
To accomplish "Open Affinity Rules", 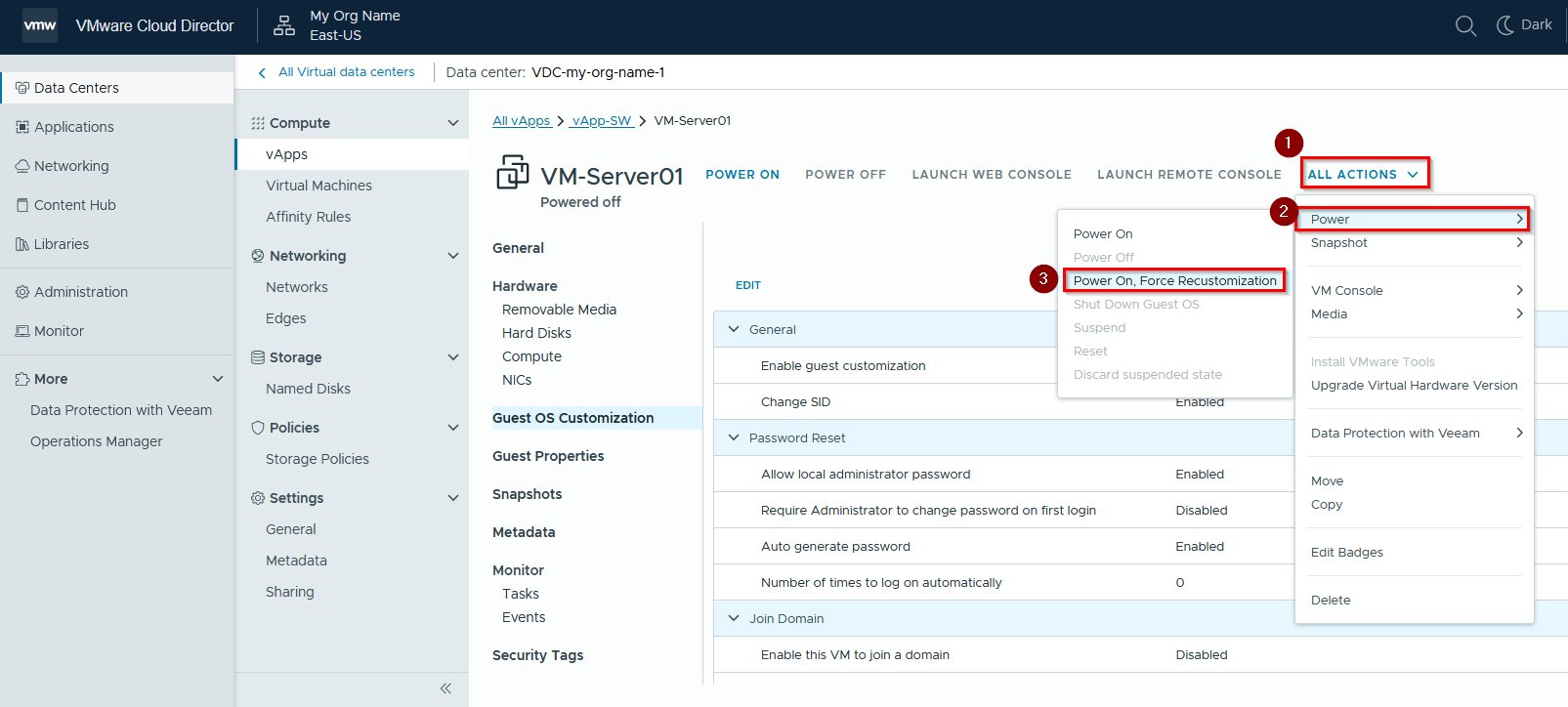I will coord(308,217).
